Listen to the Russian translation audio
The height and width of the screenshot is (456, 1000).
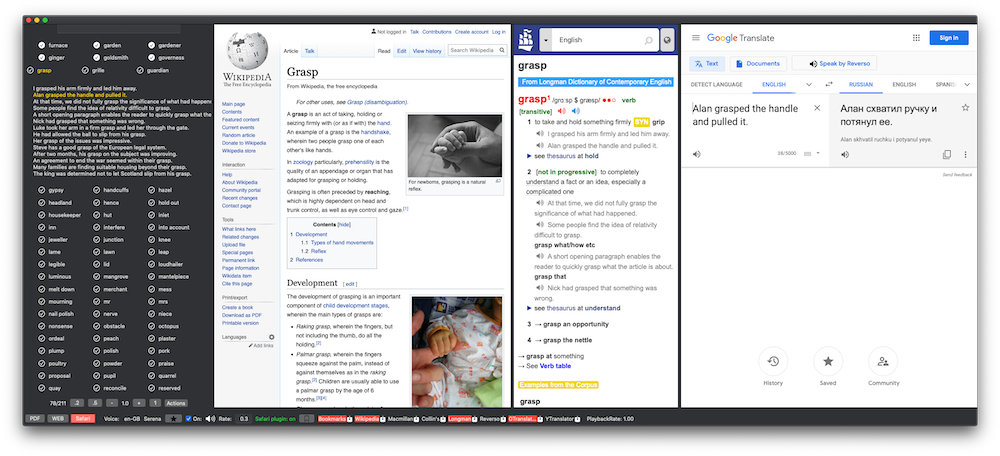tap(845, 155)
